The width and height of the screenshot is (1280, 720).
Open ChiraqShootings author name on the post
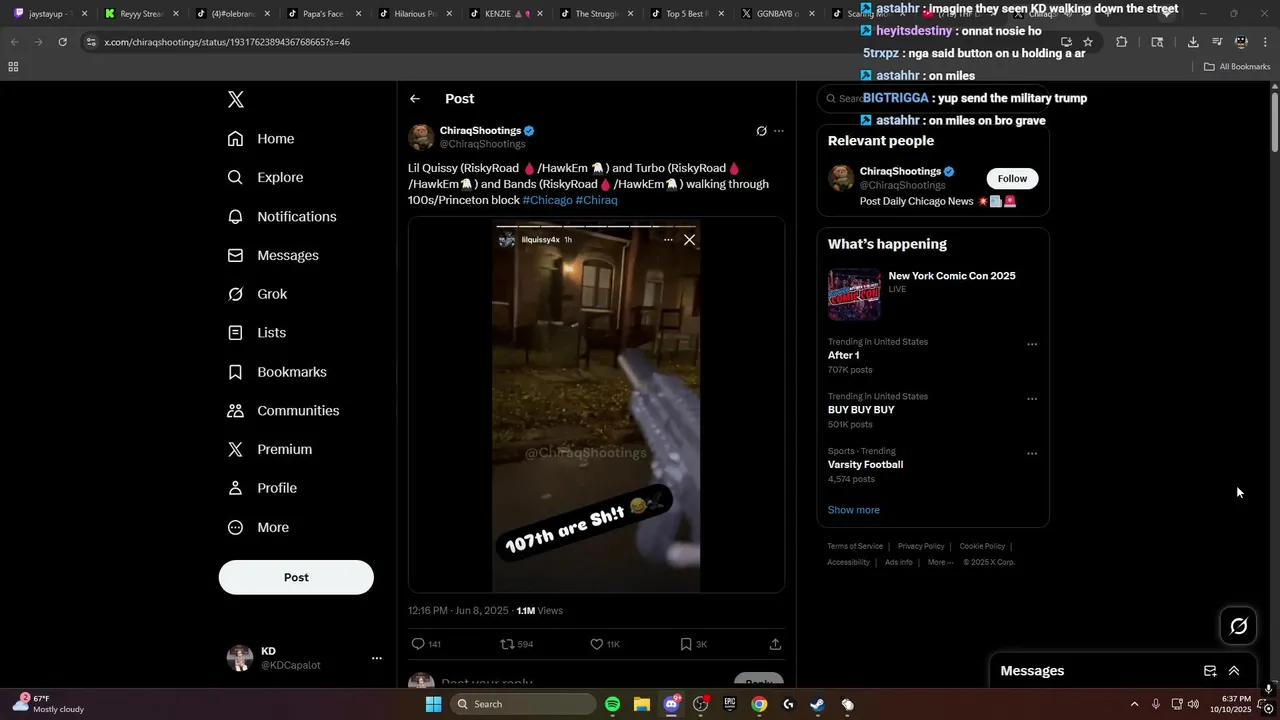[480, 131]
